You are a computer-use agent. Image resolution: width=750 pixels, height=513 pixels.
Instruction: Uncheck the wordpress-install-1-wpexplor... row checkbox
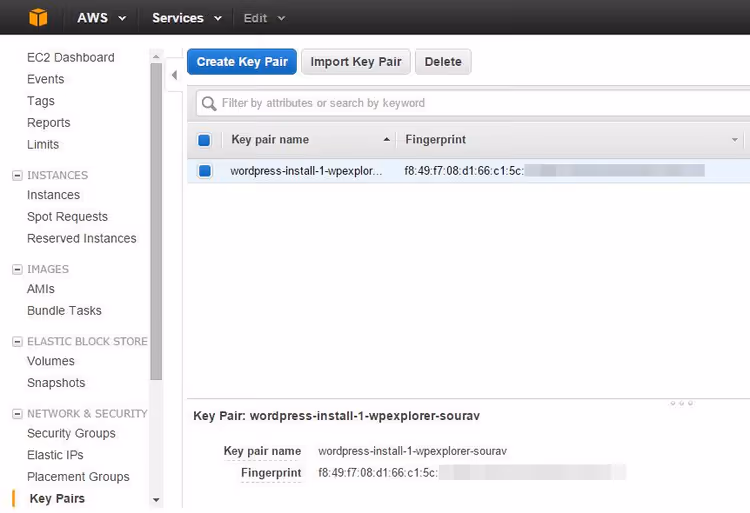click(x=205, y=171)
